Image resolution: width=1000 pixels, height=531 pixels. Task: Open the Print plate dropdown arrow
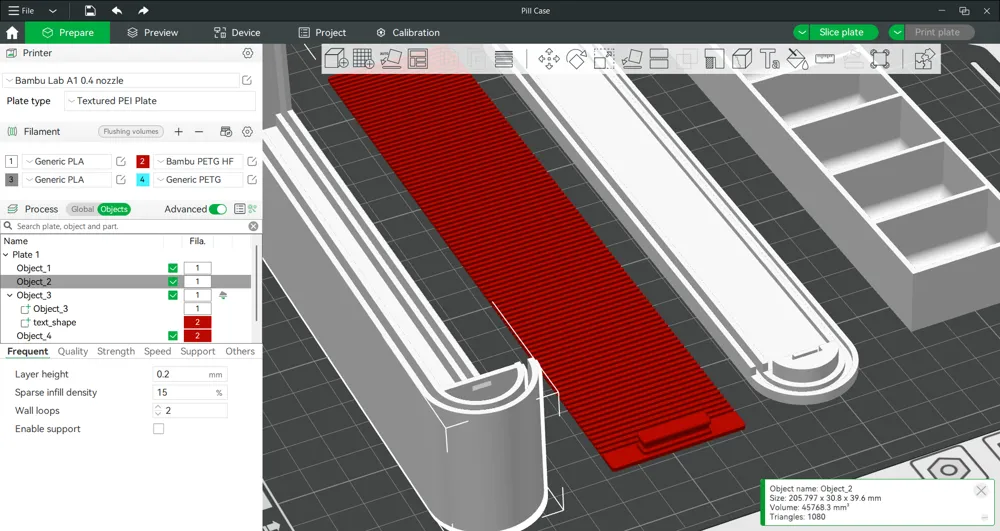click(897, 33)
